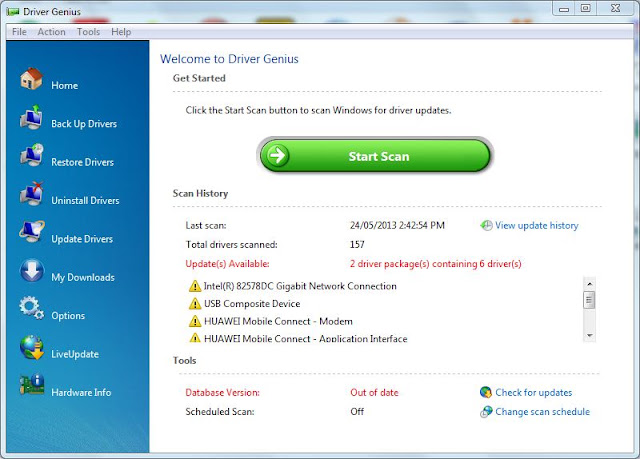Click the globe icon beside Check for updates
This screenshot has width=640, height=459.
click(x=486, y=392)
